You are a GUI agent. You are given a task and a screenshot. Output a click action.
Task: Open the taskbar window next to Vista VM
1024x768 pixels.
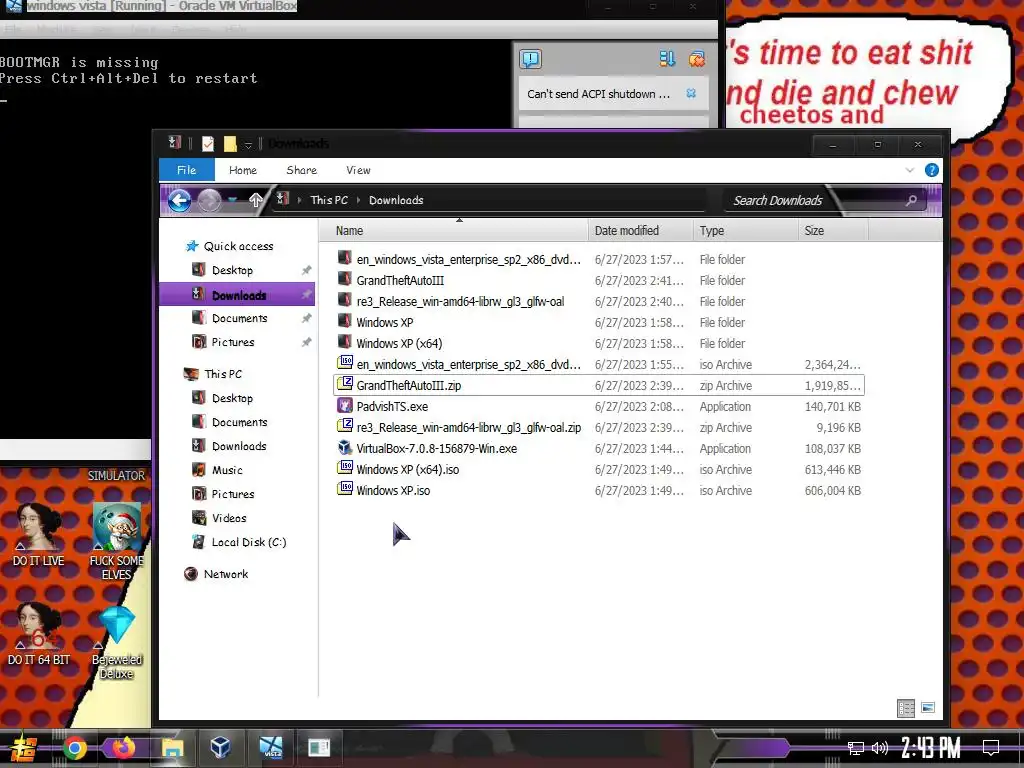(x=319, y=747)
